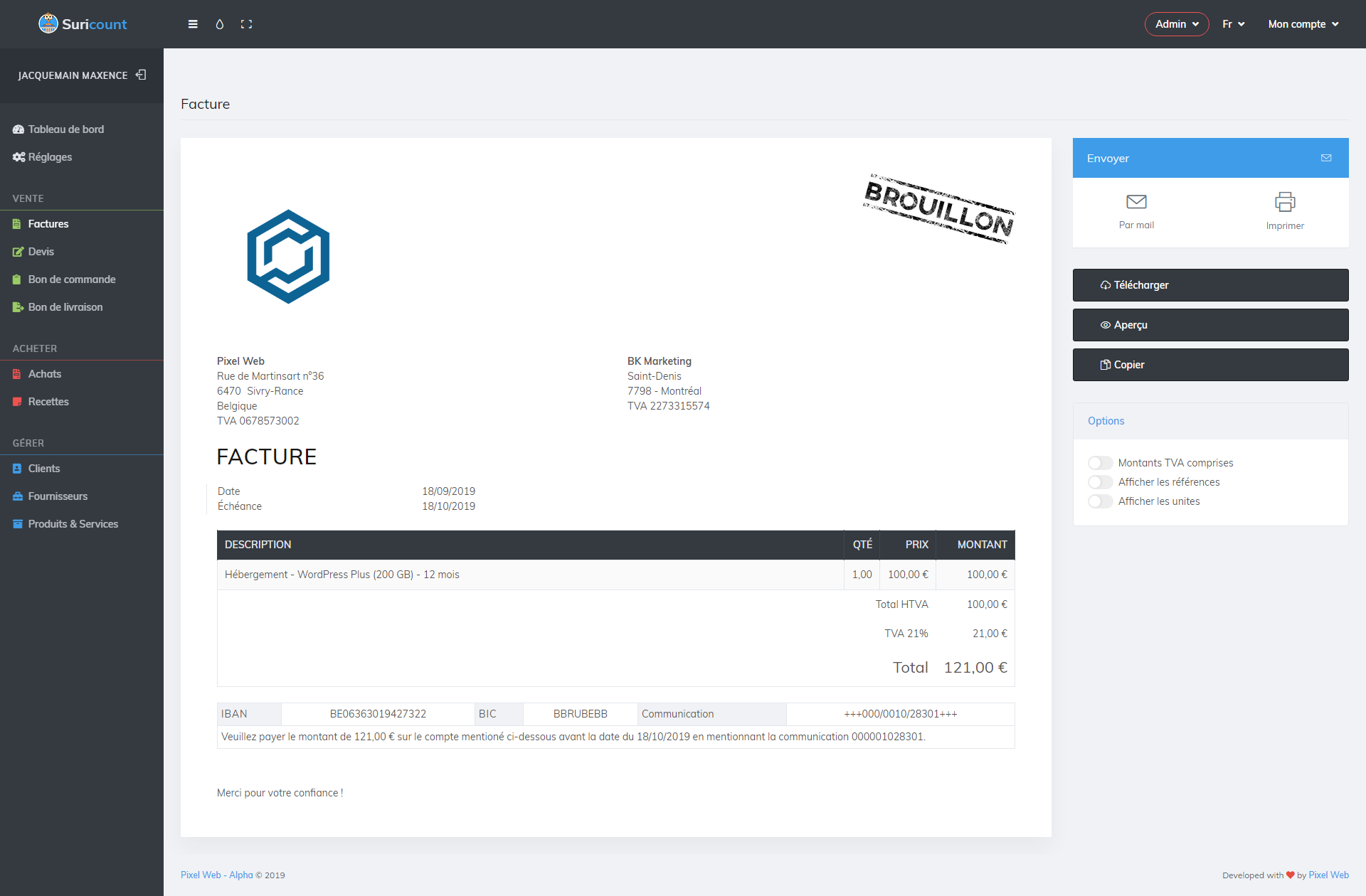Open Achats in sidebar
Viewport: 1366px width, 896px height.
82,374
